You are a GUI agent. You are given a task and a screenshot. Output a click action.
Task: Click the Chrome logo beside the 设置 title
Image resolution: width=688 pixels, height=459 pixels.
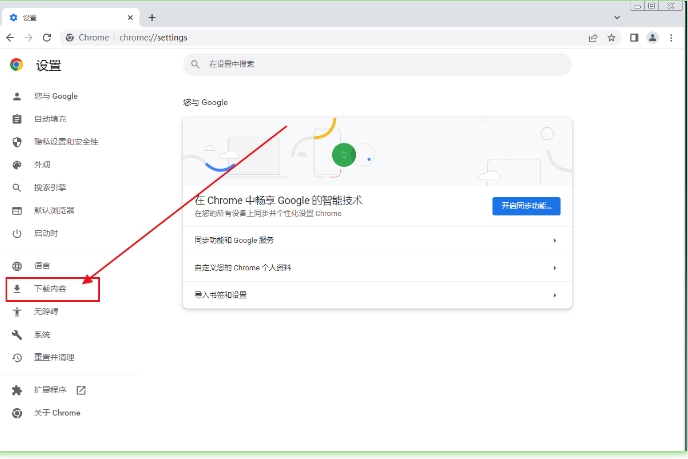[17, 65]
